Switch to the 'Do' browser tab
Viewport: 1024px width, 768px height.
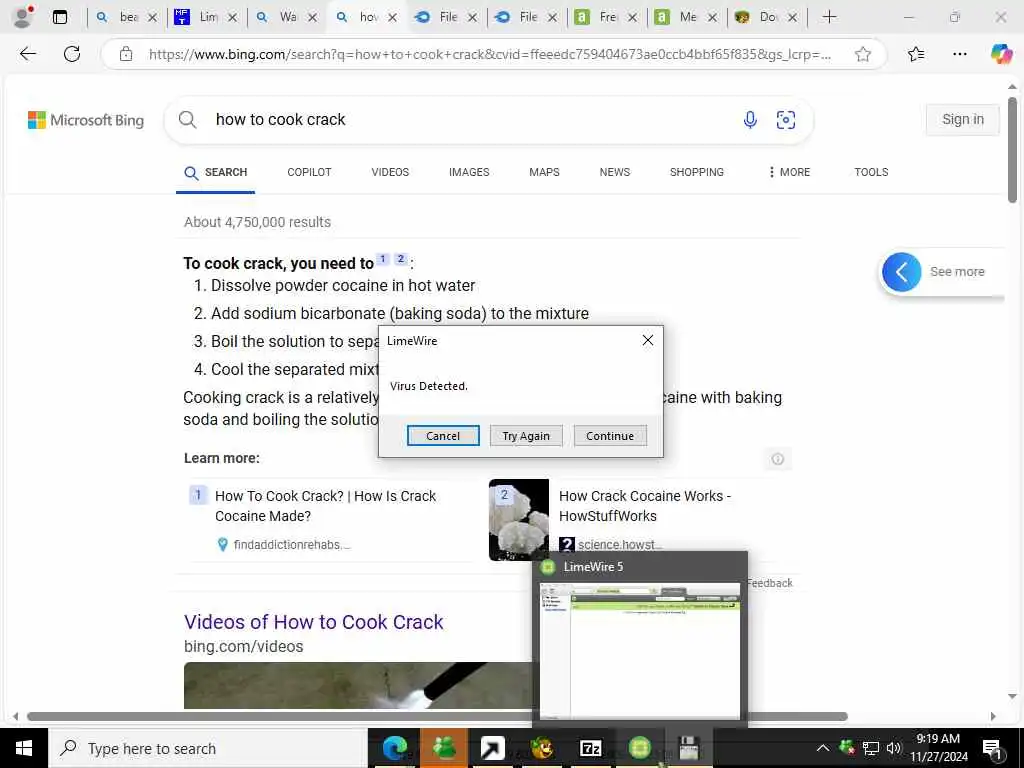point(765,17)
